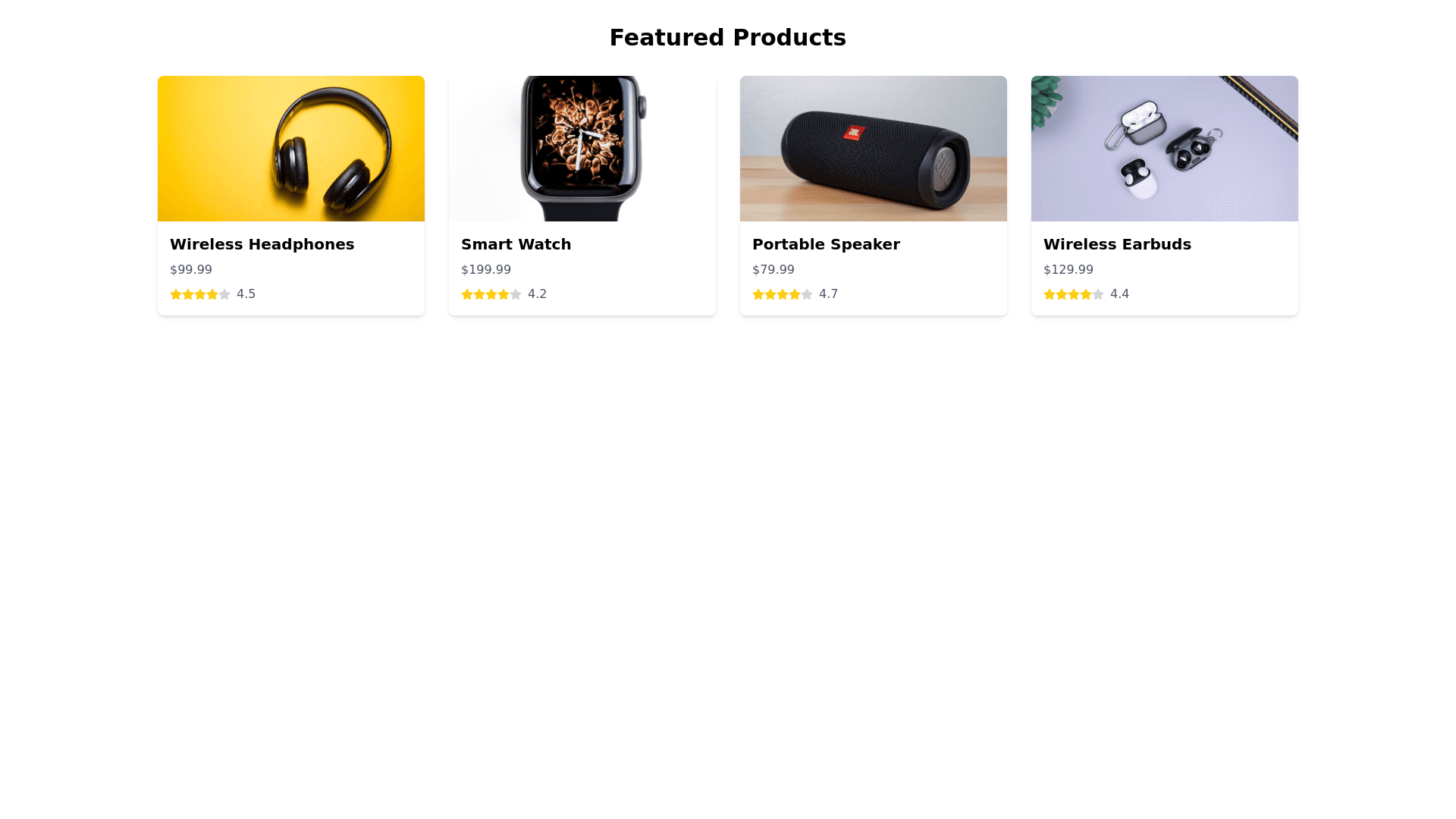Click first star of Wireless Earbuds rating
The height and width of the screenshot is (819, 1456).
tap(1050, 294)
